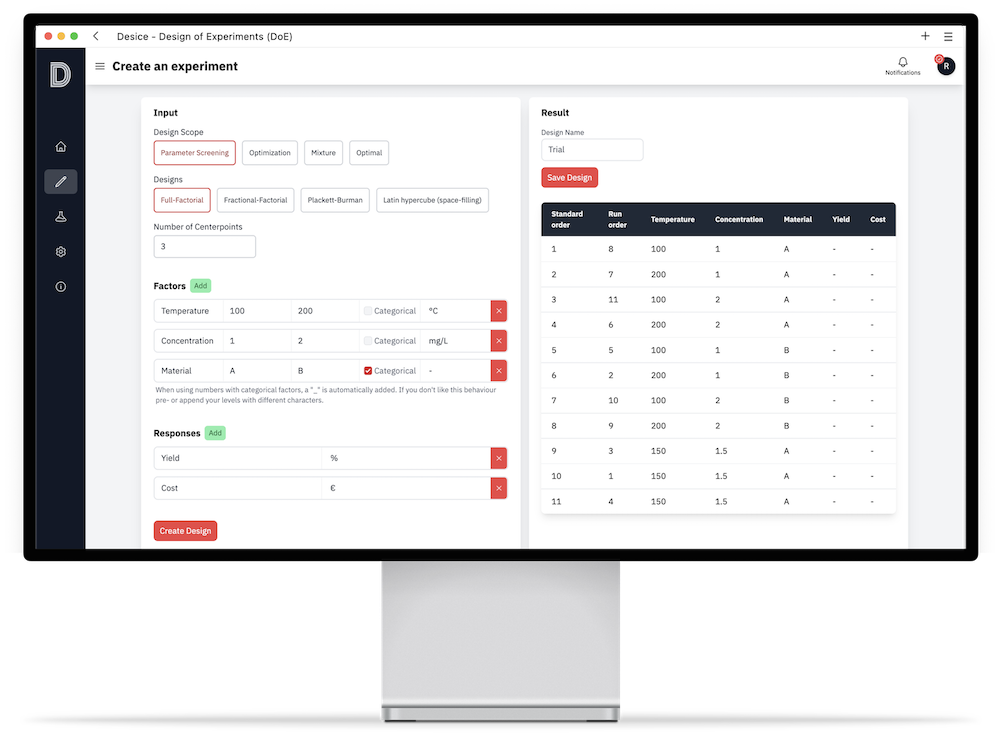Uncheck Categorical checkbox for Material
Image resolution: width=1000 pixels, height=739 pixels.
[x=369, y=371]
